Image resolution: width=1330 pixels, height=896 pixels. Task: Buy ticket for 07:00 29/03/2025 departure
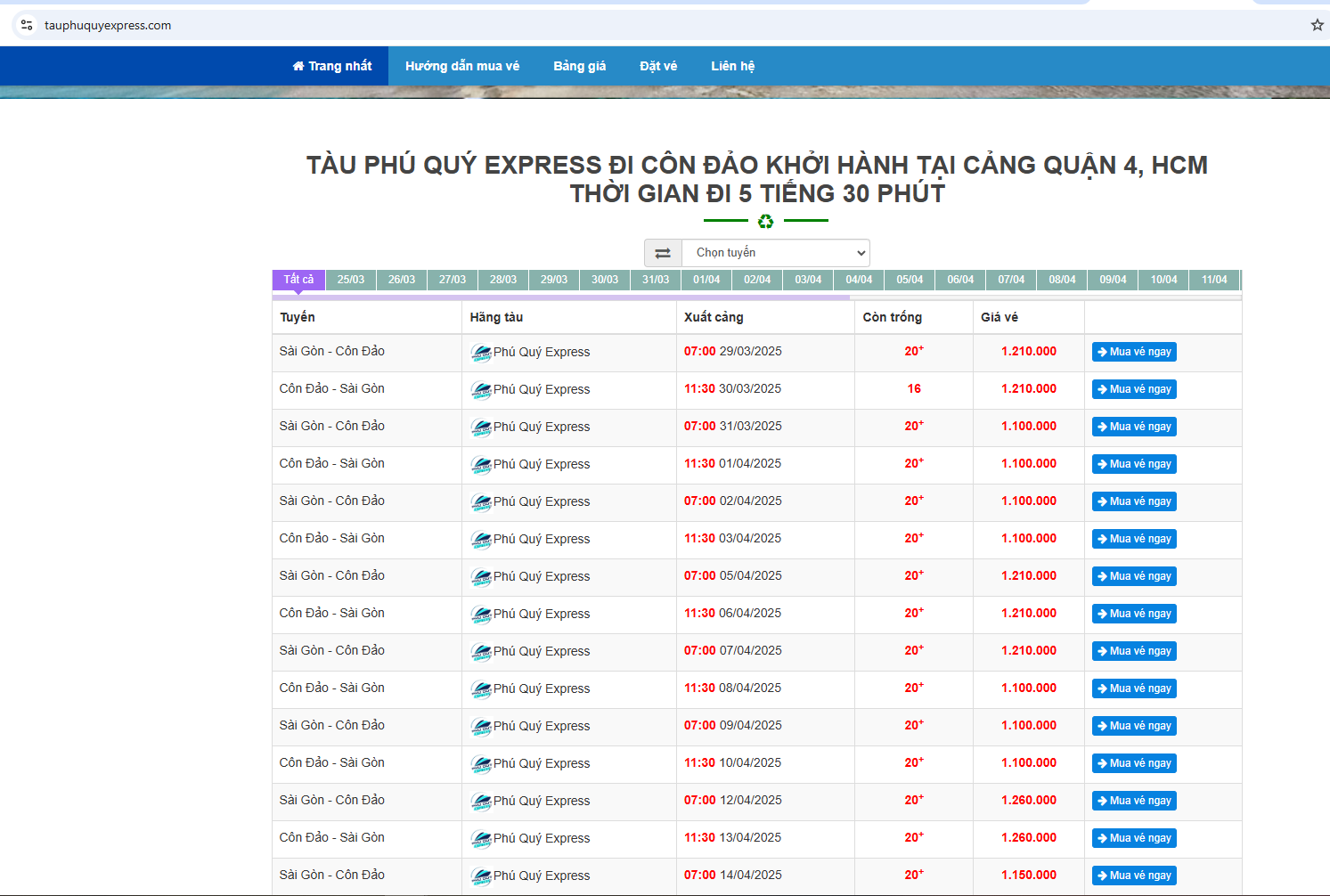pyautogui.click(x=1134, y=352)
